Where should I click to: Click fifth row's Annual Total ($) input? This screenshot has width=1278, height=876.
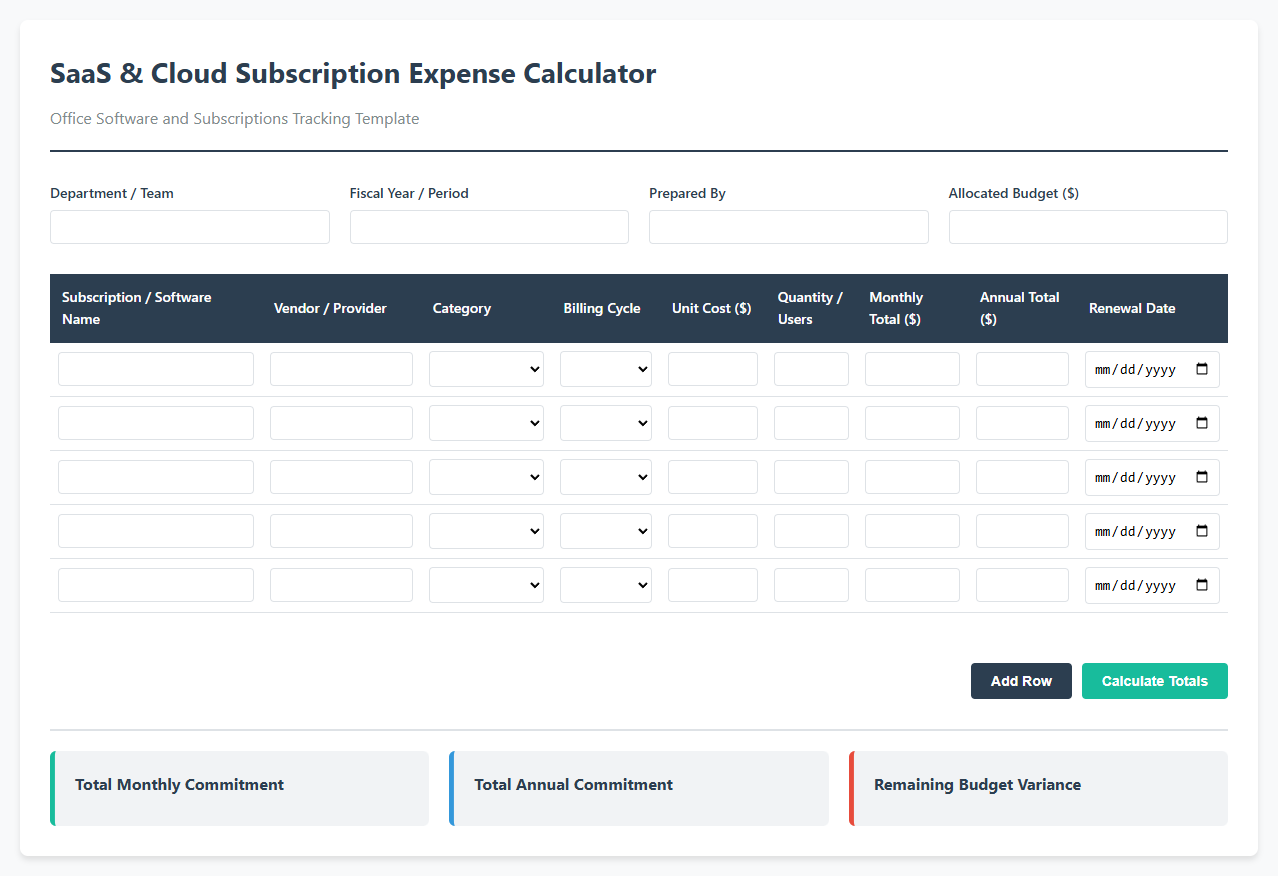(x=1022, y=585)
